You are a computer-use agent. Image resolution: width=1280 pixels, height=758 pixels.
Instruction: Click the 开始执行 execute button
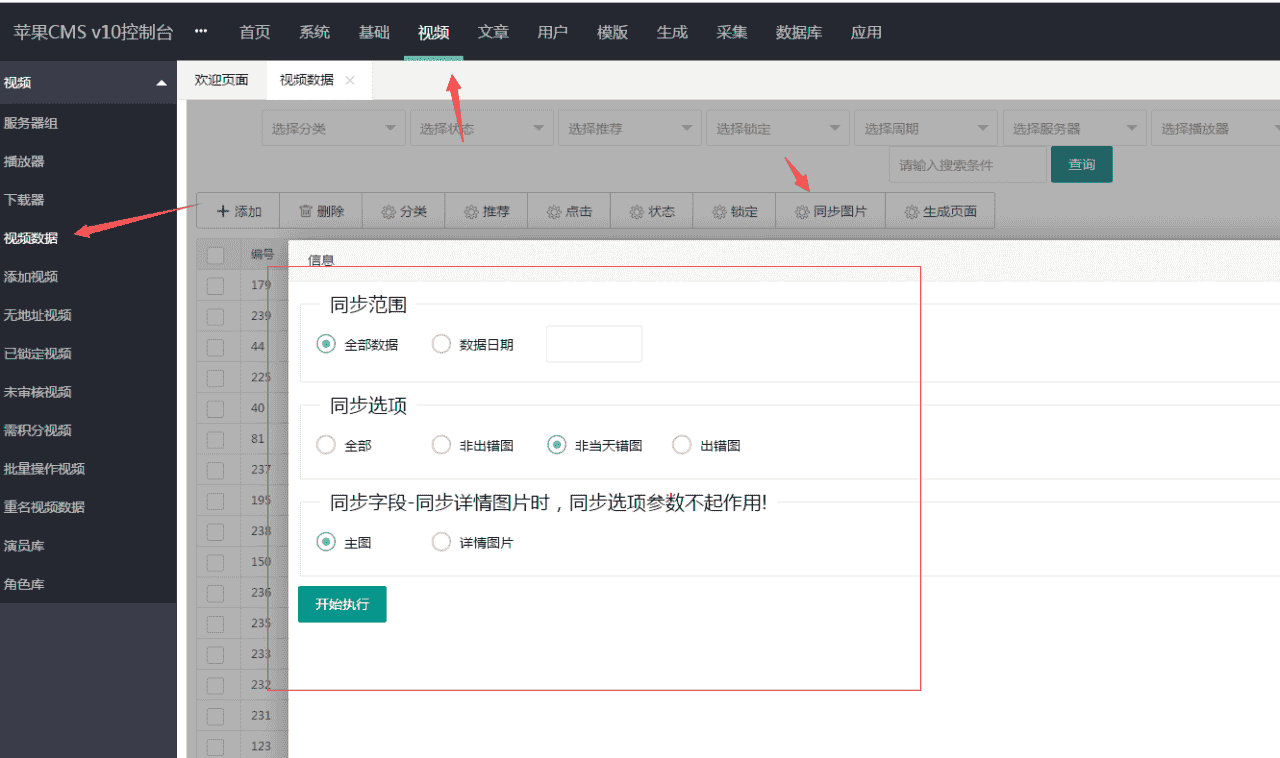[342, 604]
